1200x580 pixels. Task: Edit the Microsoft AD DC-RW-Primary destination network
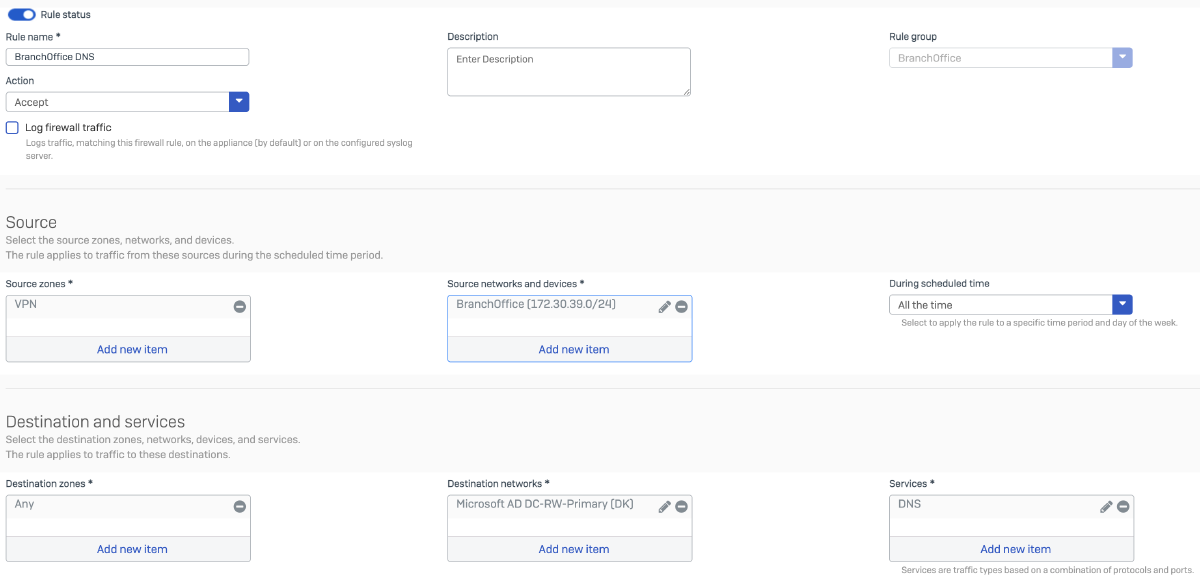(x=664, y=506)
